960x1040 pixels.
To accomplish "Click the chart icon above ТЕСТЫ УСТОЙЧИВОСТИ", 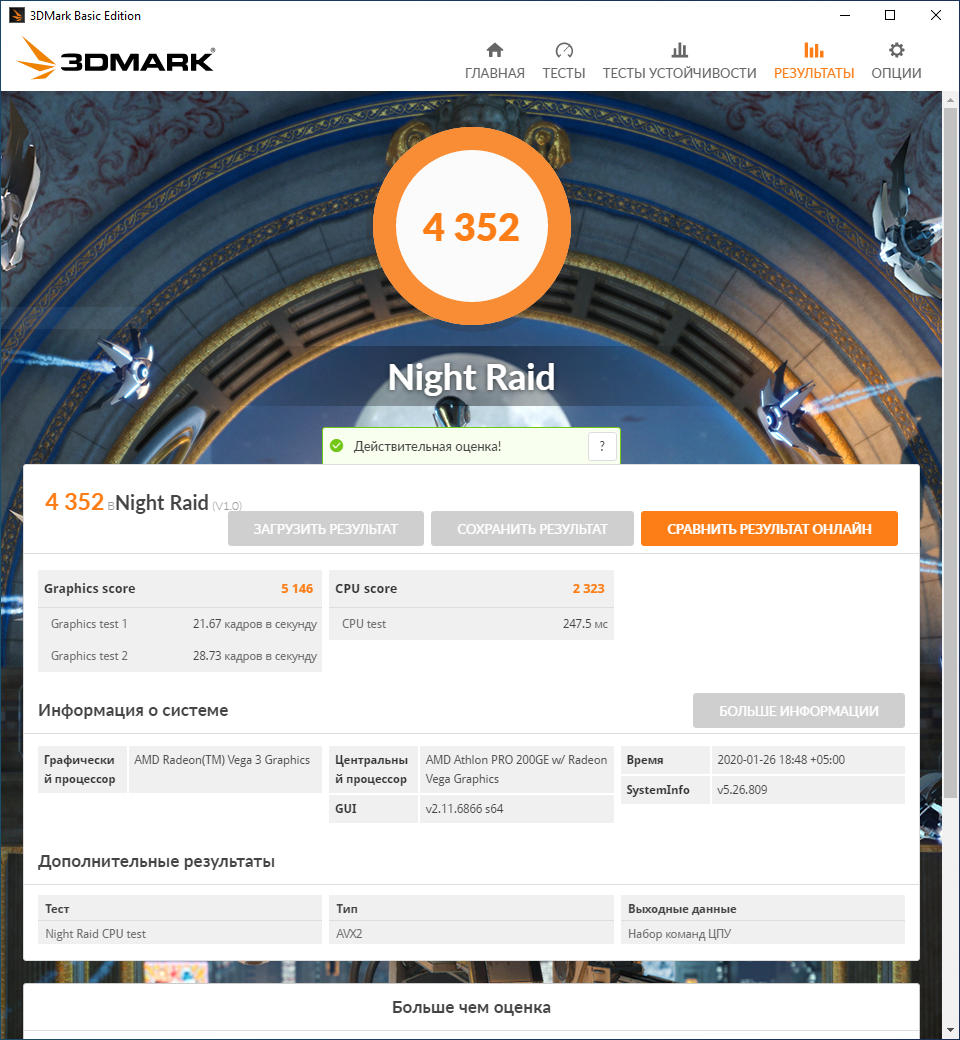I will pyautogui.click(x=679, y=50).
